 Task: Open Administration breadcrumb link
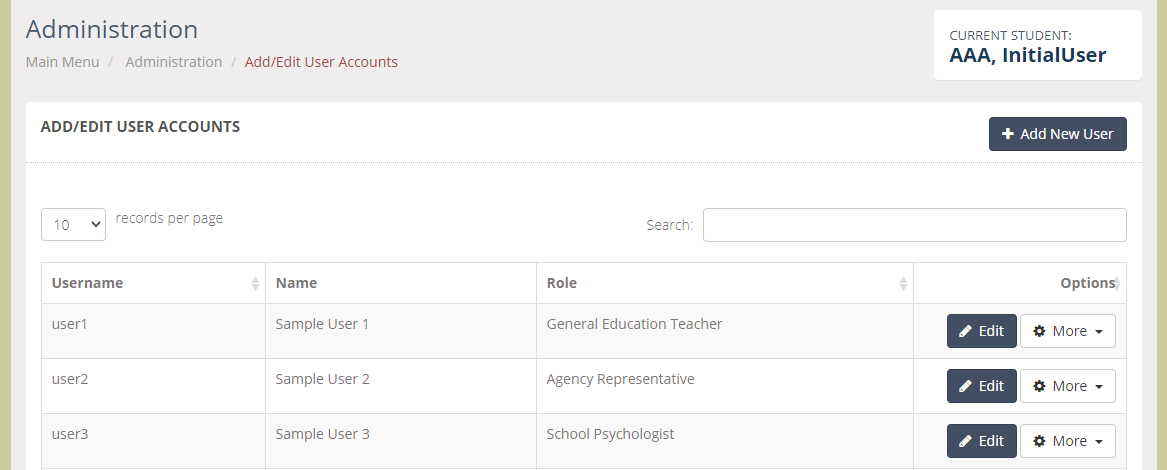coord(173,62)
